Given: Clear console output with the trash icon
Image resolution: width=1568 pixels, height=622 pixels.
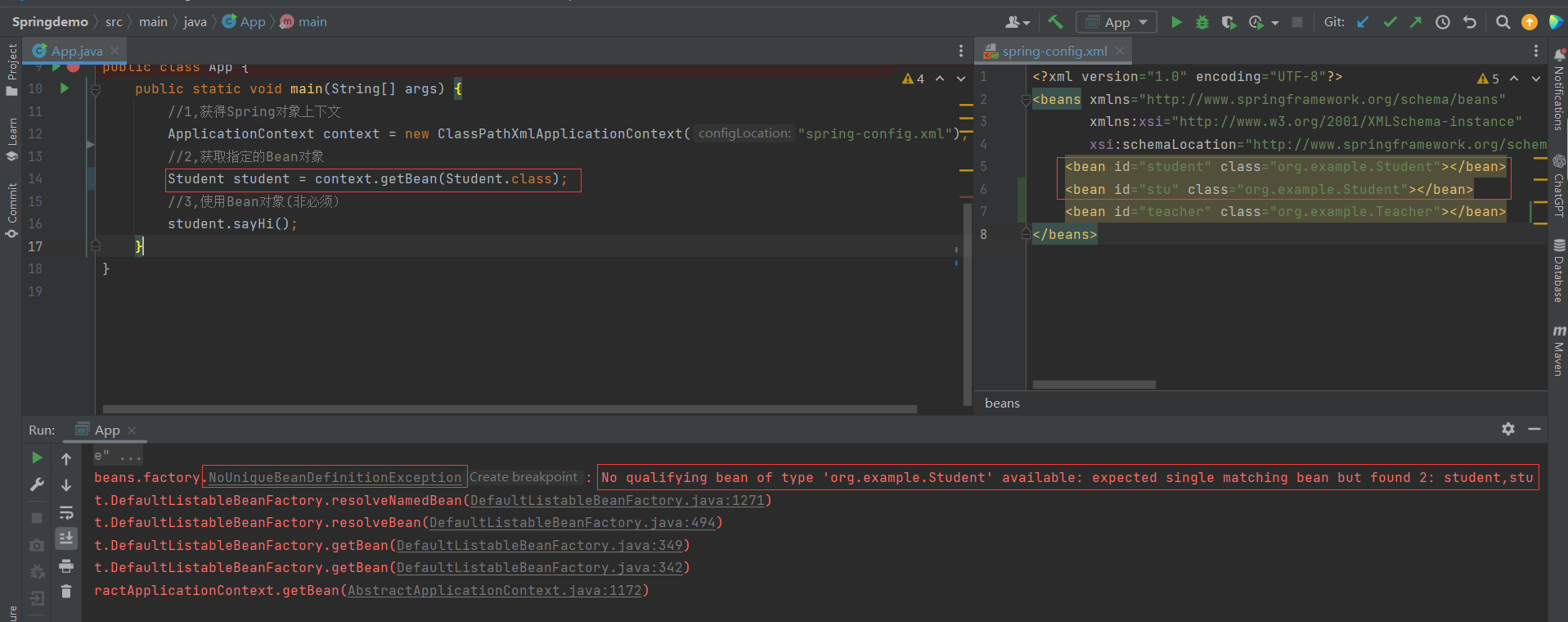Looking at the screenshot, I should tap(66, 591).
